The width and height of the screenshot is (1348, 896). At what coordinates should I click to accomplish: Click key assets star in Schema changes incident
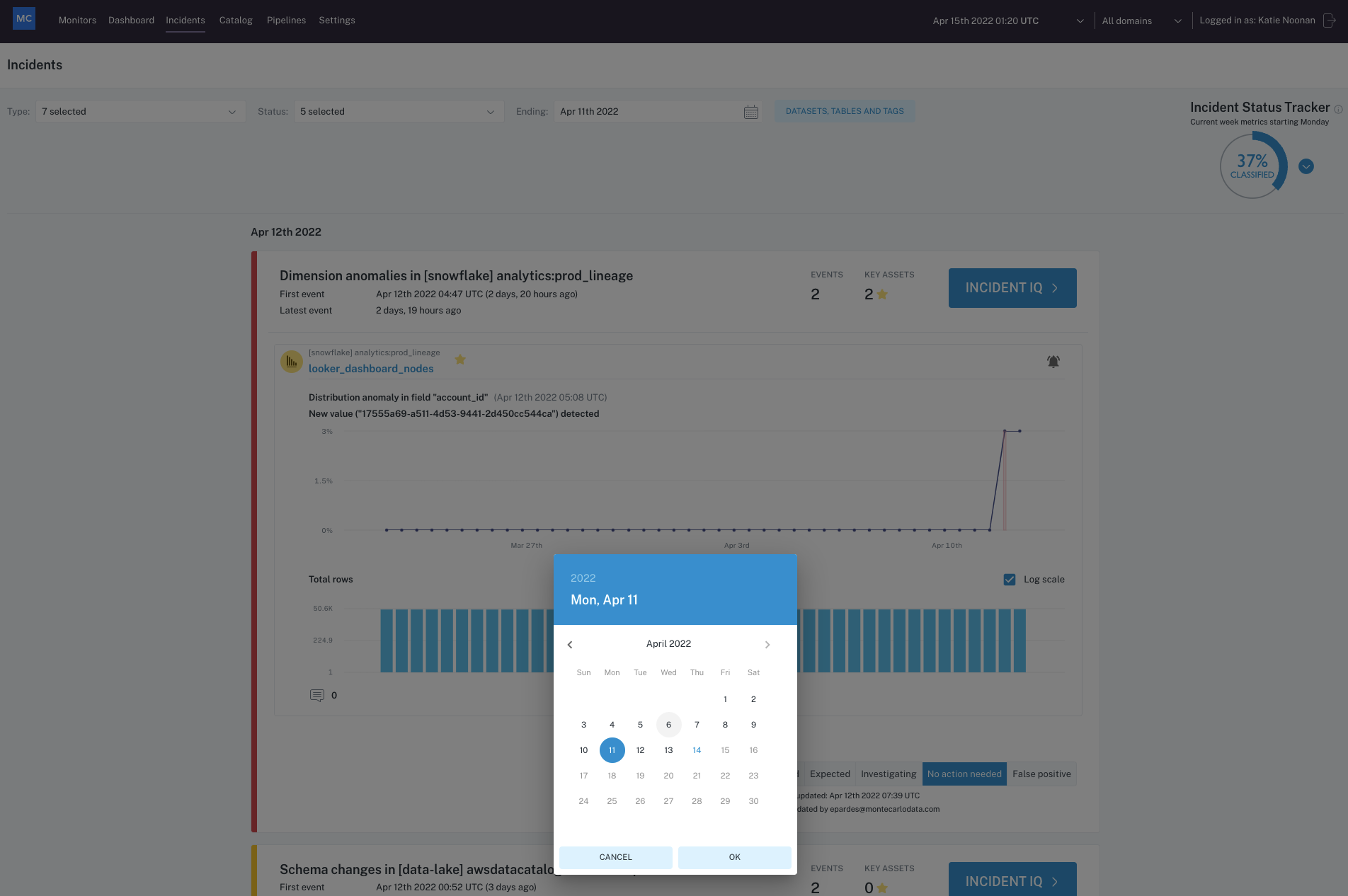[882, 888]
